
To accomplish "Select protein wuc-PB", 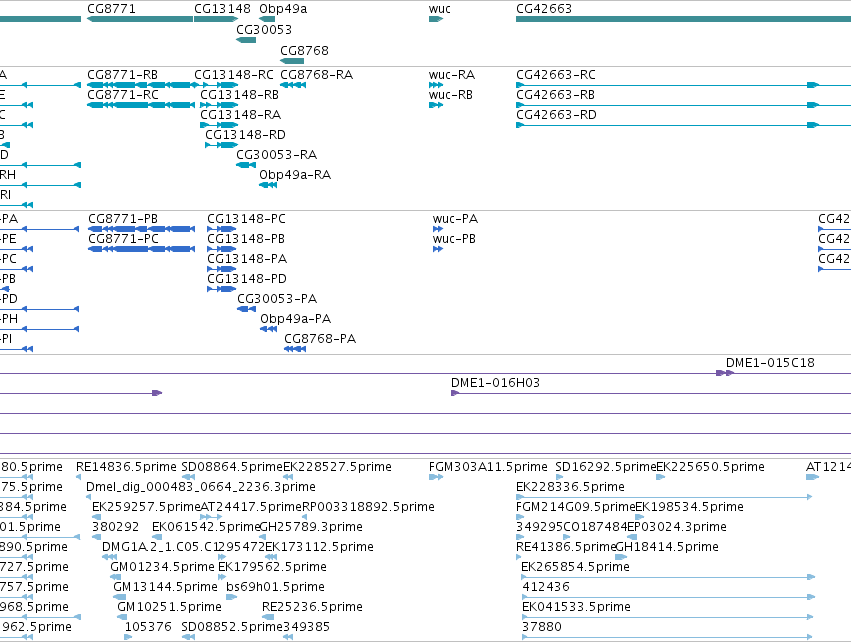I will pyautogui.click(x=454, y=239).
